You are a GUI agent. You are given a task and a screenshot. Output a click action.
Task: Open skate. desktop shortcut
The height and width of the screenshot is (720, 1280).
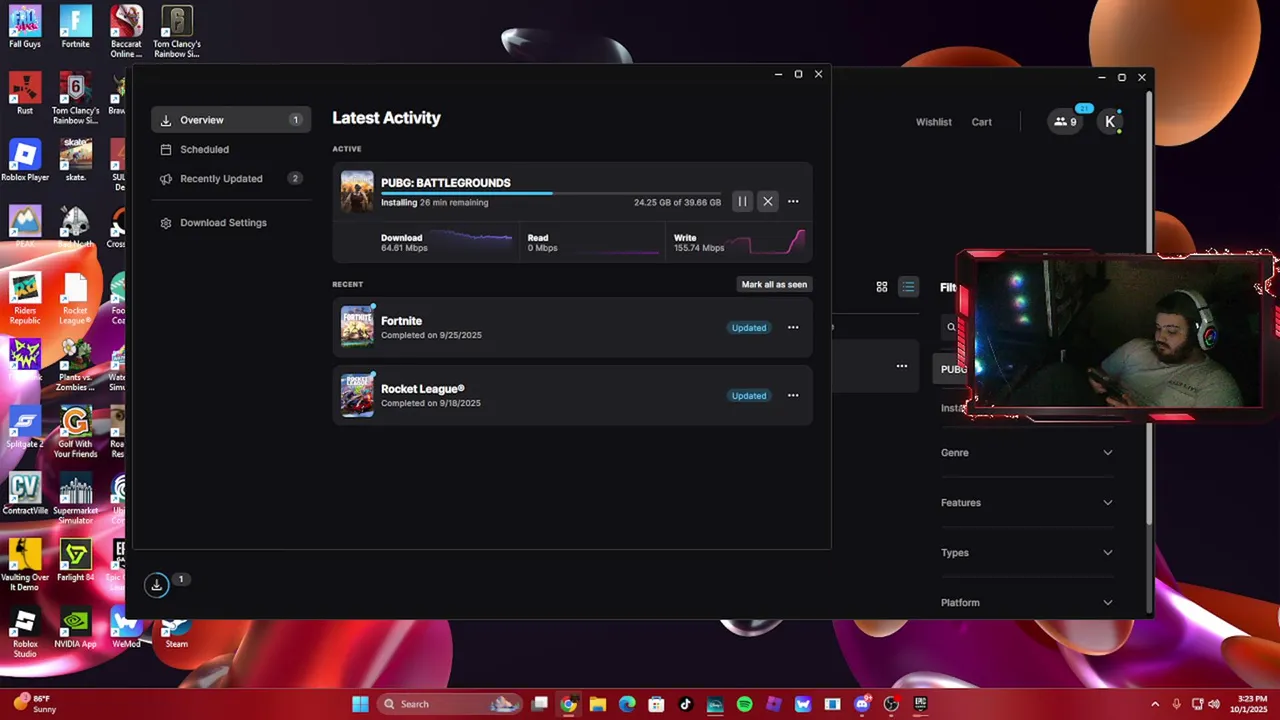coord(75,160)
